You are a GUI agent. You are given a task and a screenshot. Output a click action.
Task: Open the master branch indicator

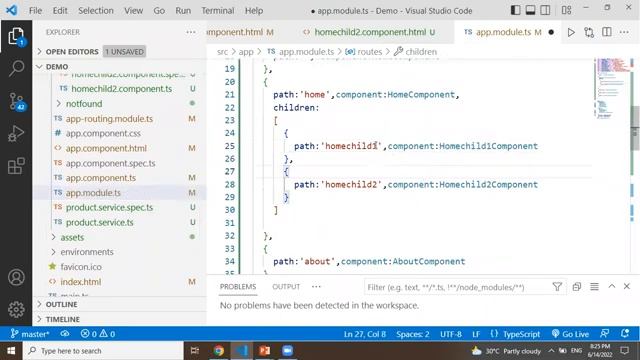[30, 334]
